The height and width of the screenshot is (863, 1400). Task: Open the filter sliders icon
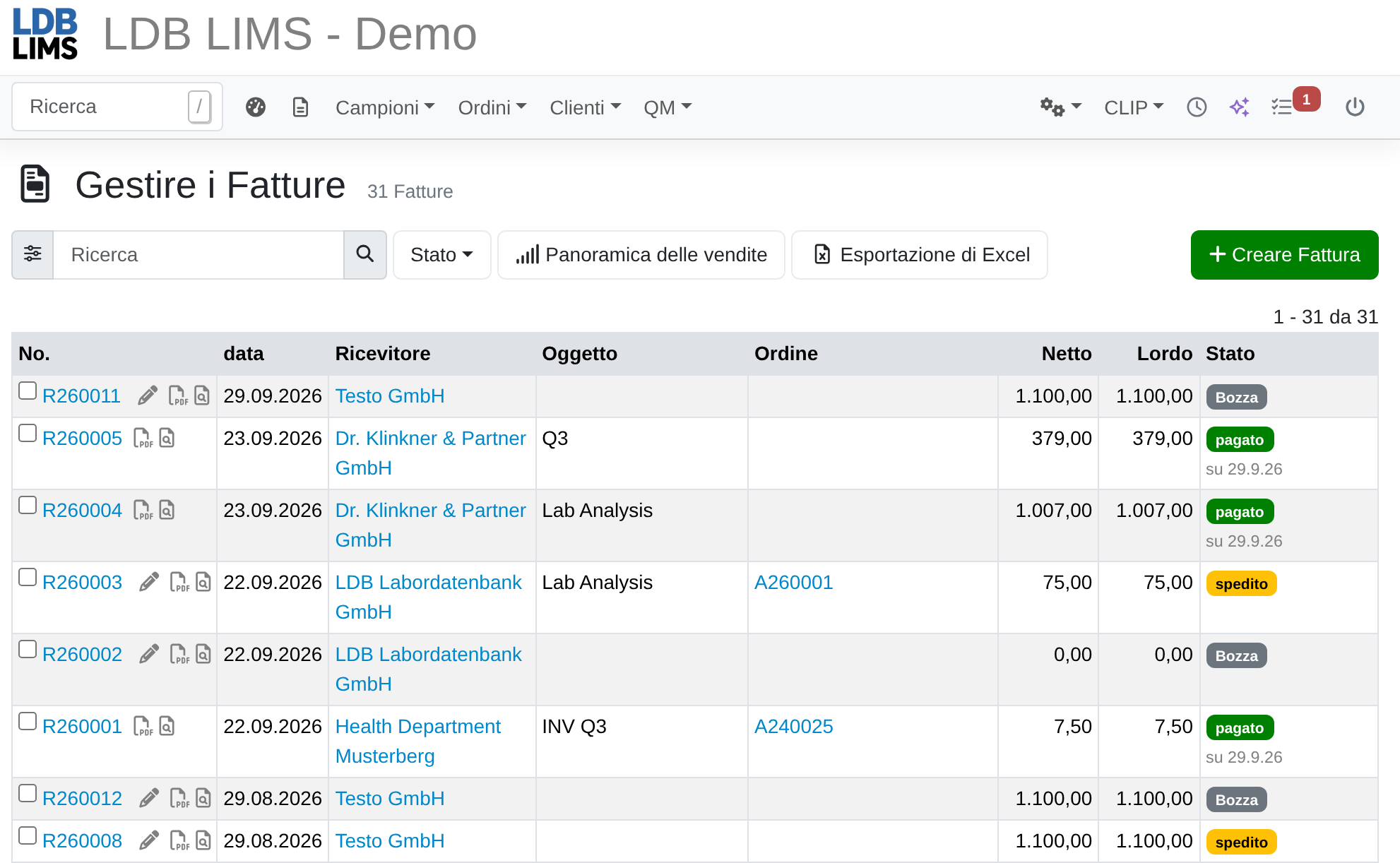click(32, 254)
